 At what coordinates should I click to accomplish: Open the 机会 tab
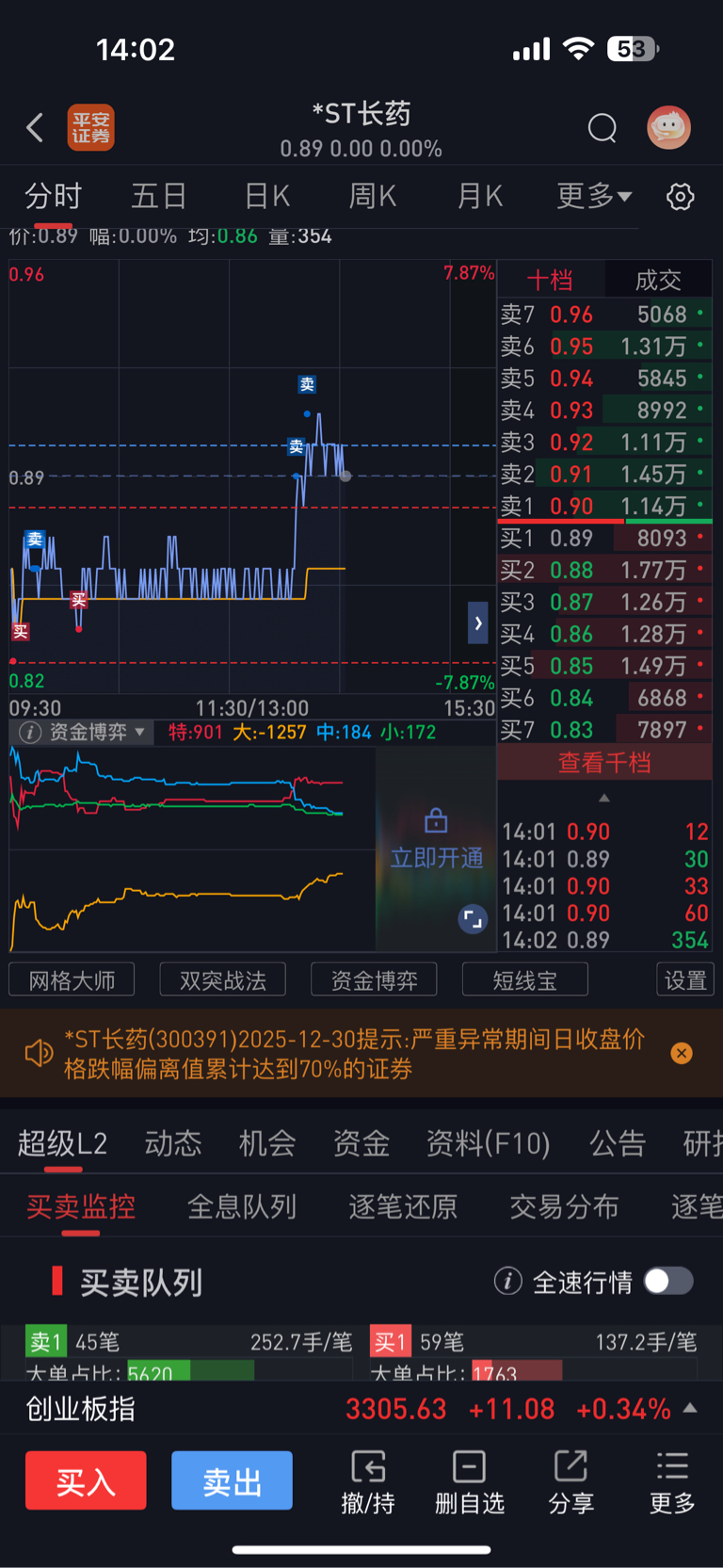point(267,1143)
